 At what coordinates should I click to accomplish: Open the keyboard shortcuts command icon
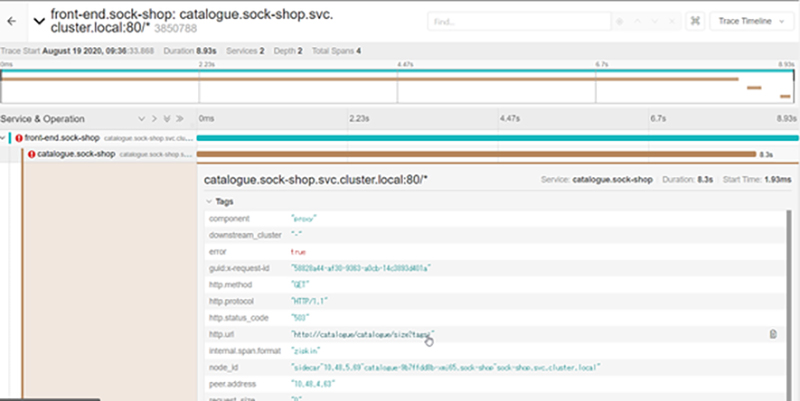pyautogui.click(x=695, y=21)
